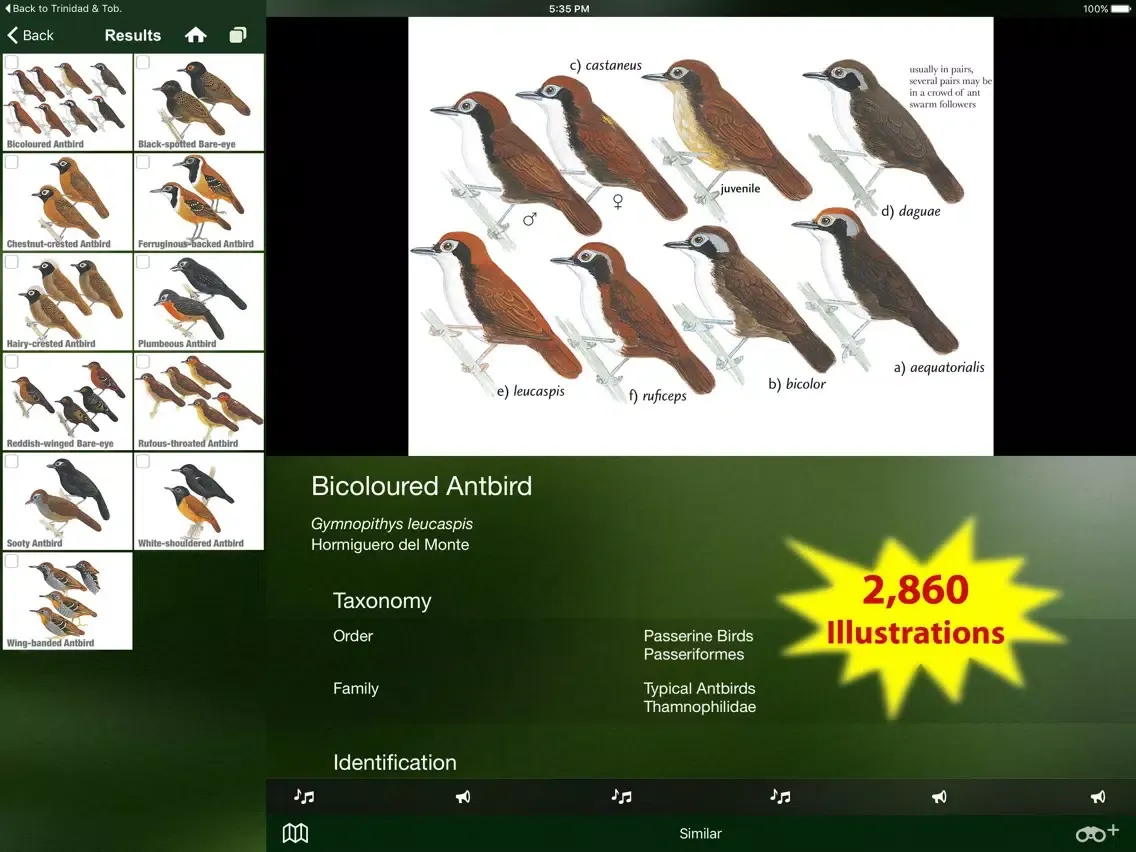The image size is (1136, 852).
Task: Tick the Rufous-throated Antbird checkbox
Action: pyautogui.click(x=143, y=362)
